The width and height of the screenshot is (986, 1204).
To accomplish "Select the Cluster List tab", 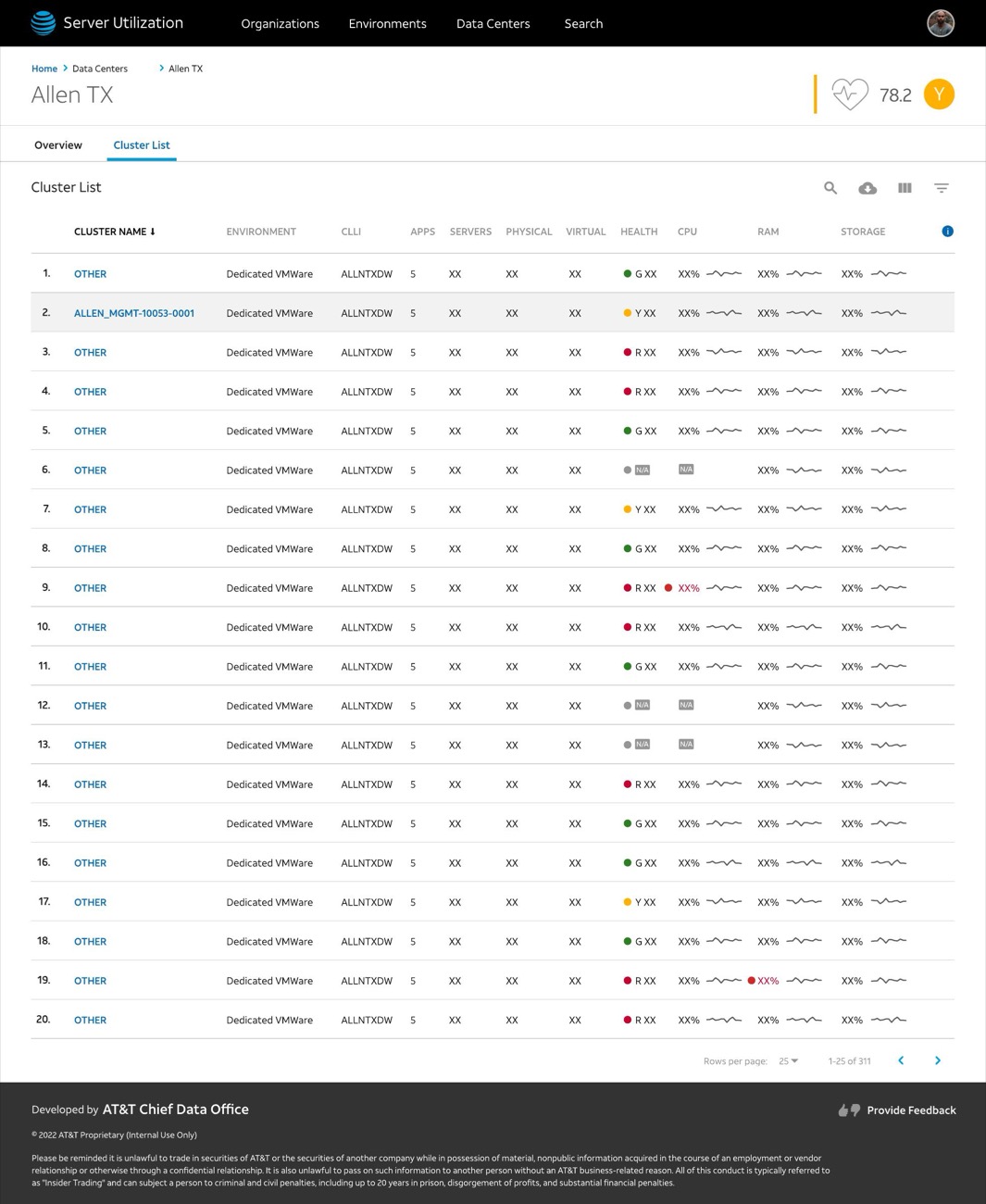I will (142, 145).
